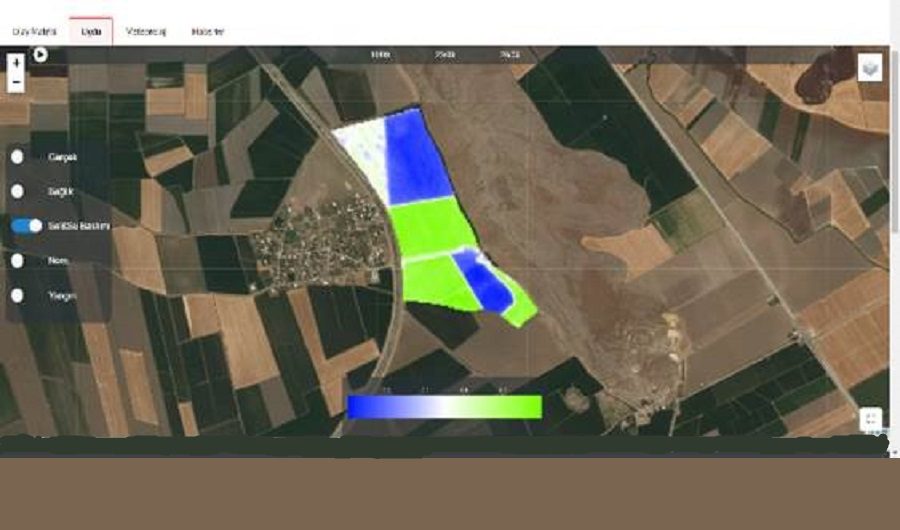Select the first date on the timeline
Image resolution: width=900 pixels, height=530 pixels.
pyautogui.click(x=379, y=54)
